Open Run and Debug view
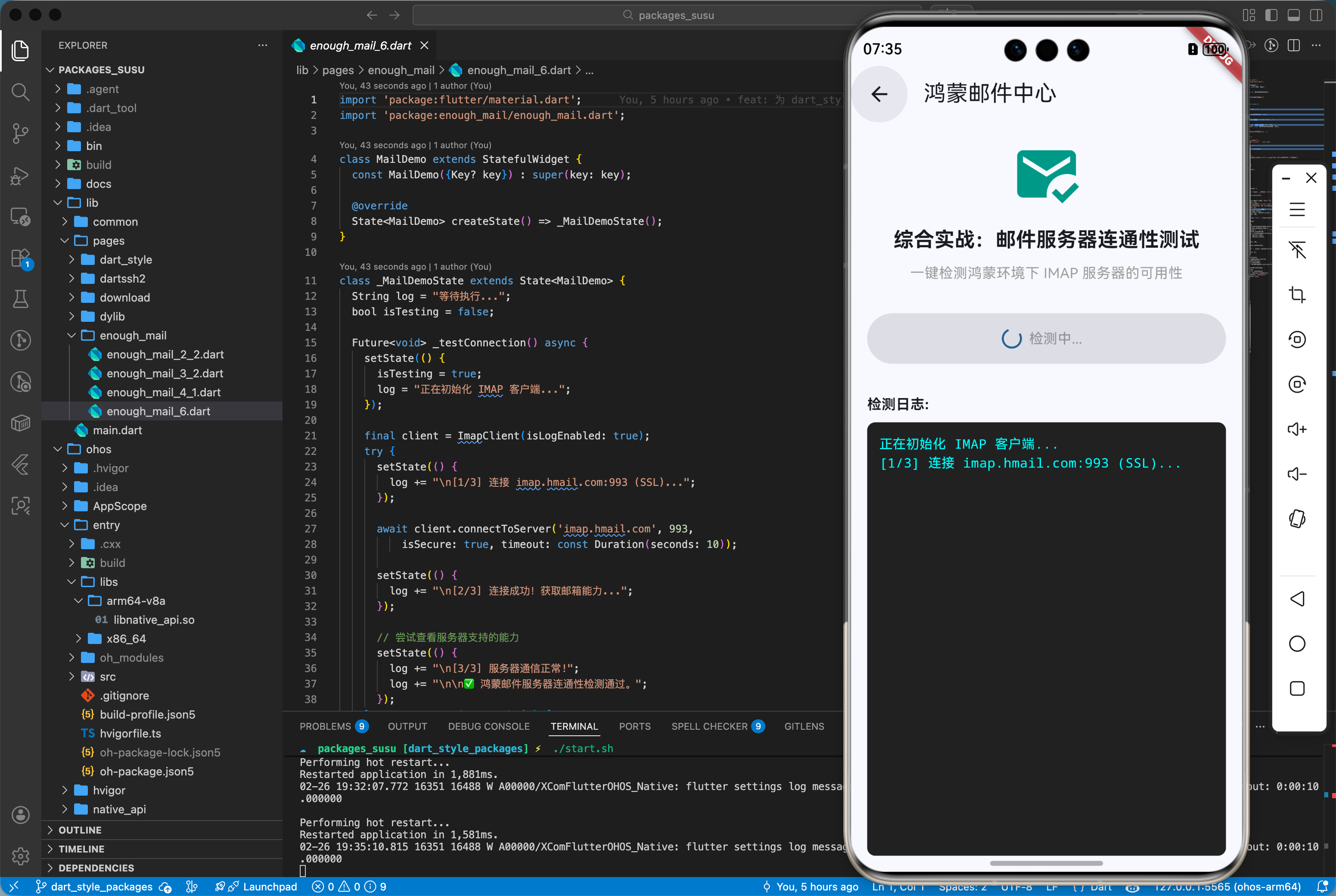The height and width of the screenshot is (896, 1336). click(x=21, y=175)
